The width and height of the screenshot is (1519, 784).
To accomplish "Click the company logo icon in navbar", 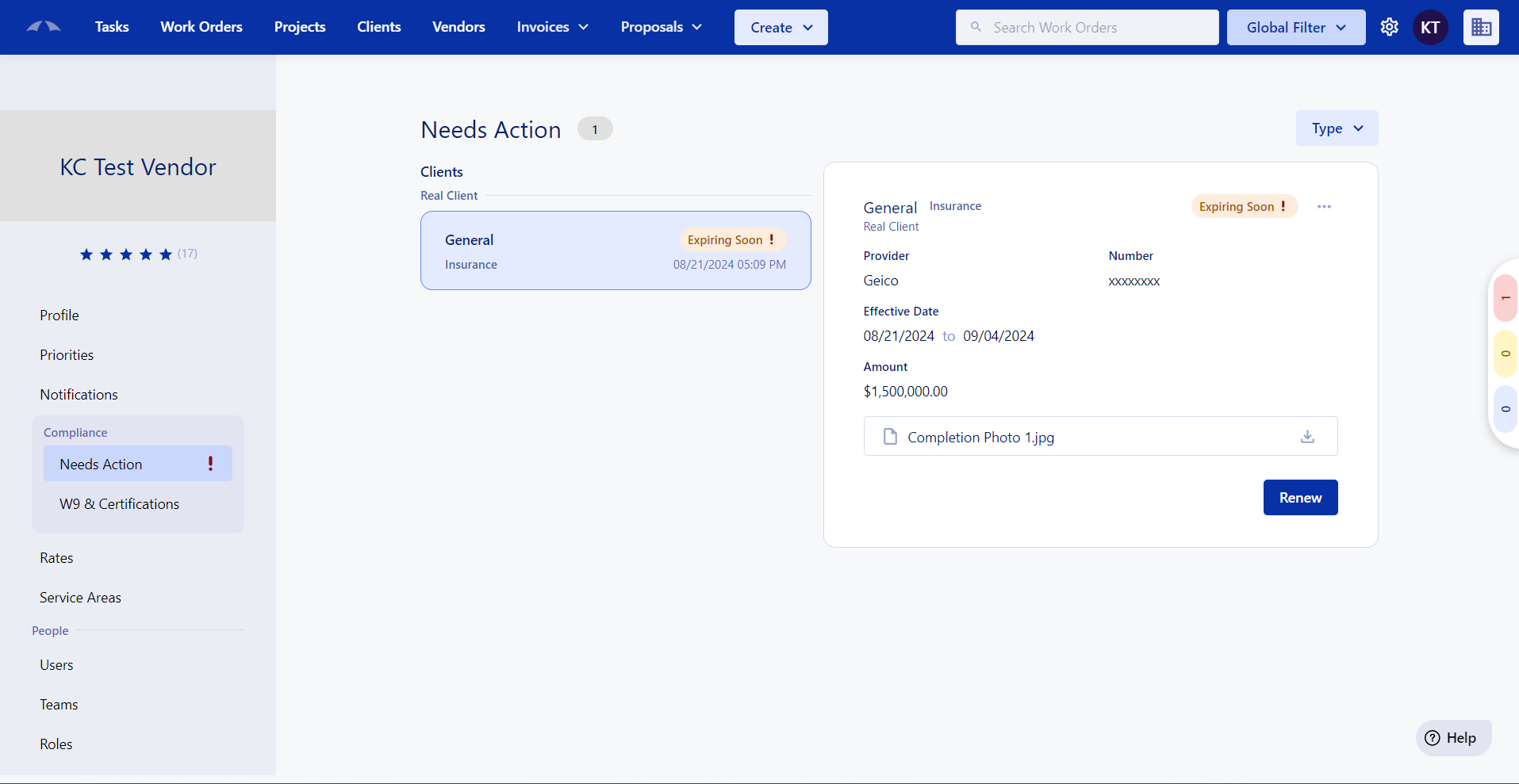I will [44, 27].
